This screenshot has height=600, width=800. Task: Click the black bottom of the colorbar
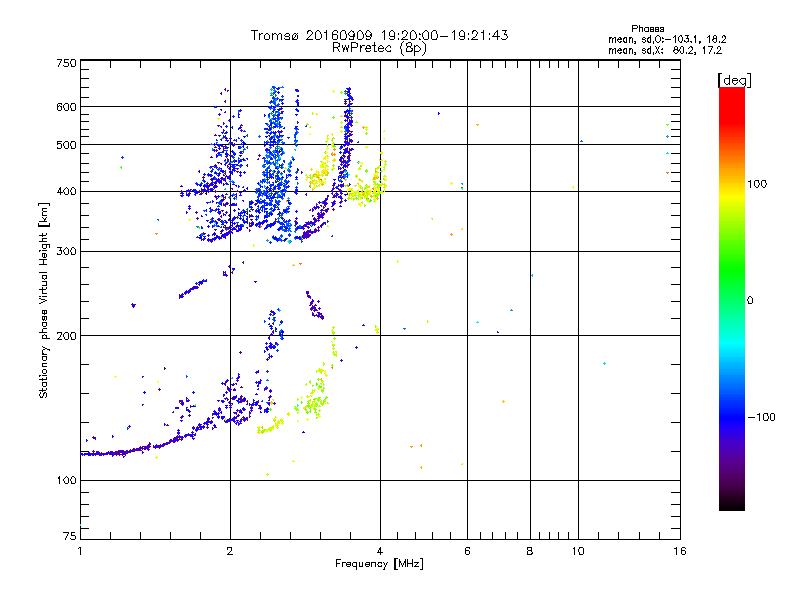tap(732, 503)
